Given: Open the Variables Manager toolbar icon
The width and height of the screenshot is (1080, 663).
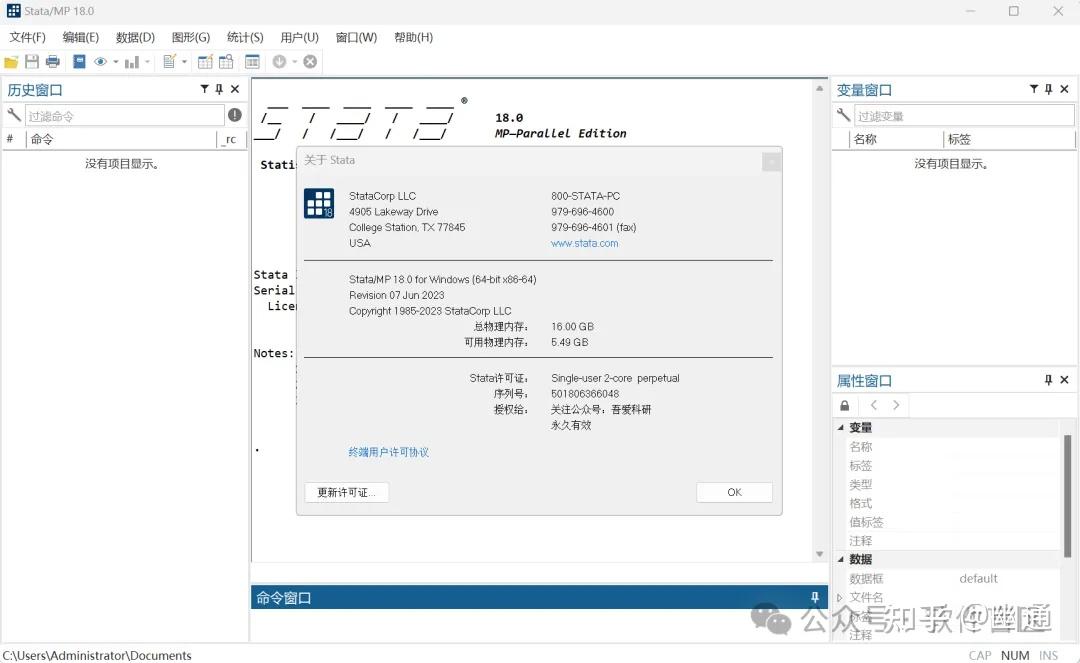Looking at the screenshot, I should pyautogui.click(x=252, y=61).
